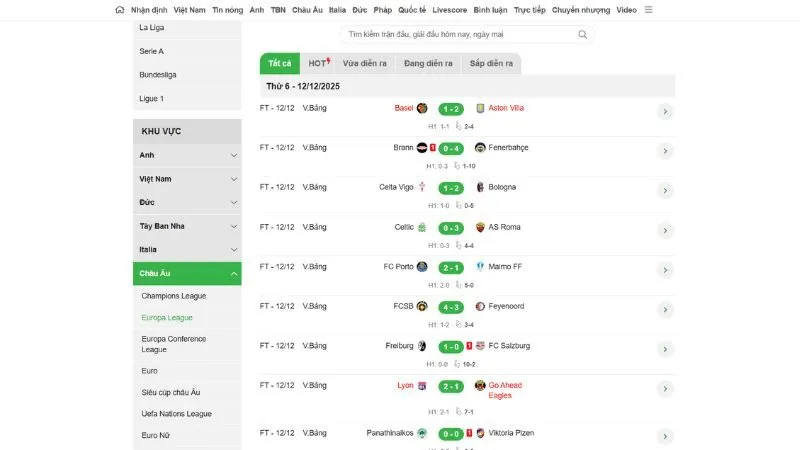
Task: Open details arrow for Celtic match
Action: coord(664,231)
